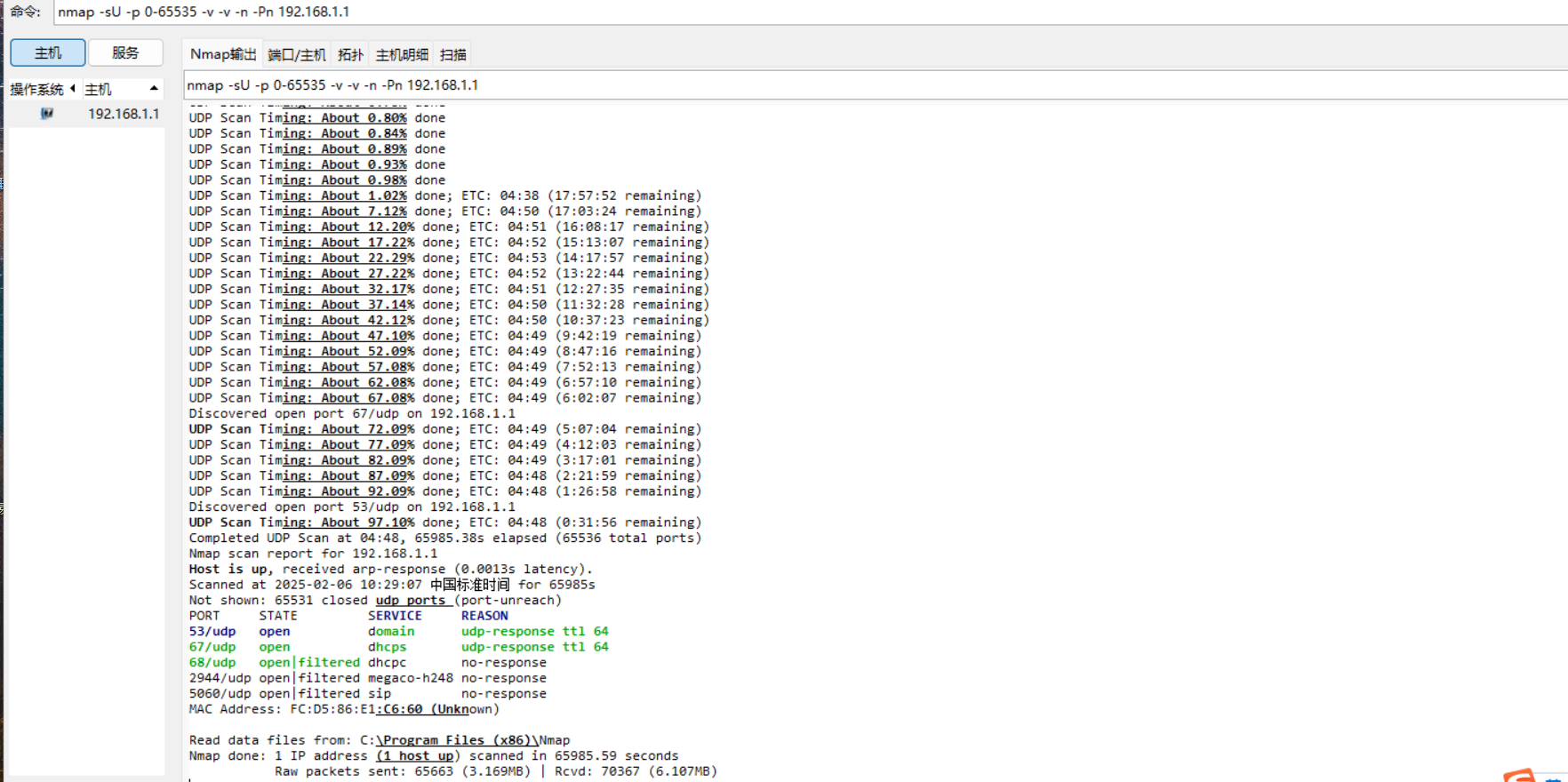This screenshot has height=782, width=1568.
Task: Click the 'Completed UDP Scan at 04:48' line
Action: (x=444, y=538)
